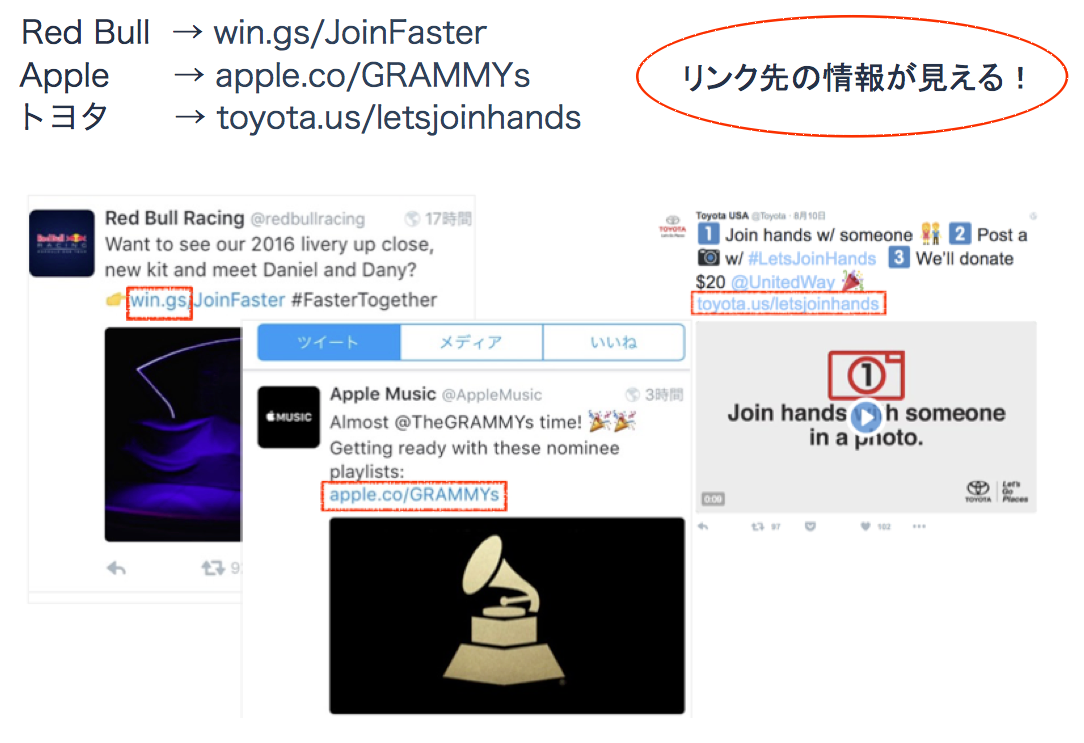Screen dimensions: 1084x743
Task: Open more options on Toyota tweet
Action: (x=919, y=527)
